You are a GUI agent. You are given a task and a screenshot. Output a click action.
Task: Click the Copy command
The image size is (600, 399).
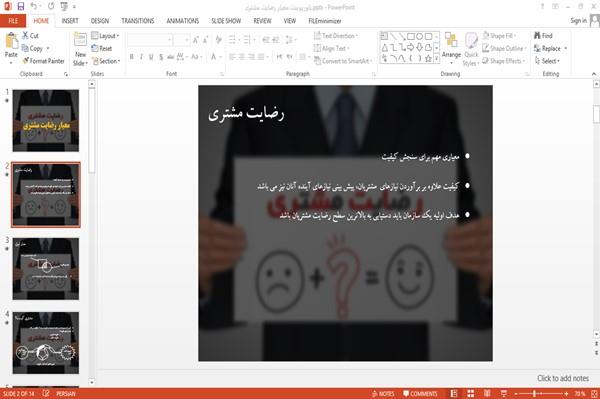point(32,48)
